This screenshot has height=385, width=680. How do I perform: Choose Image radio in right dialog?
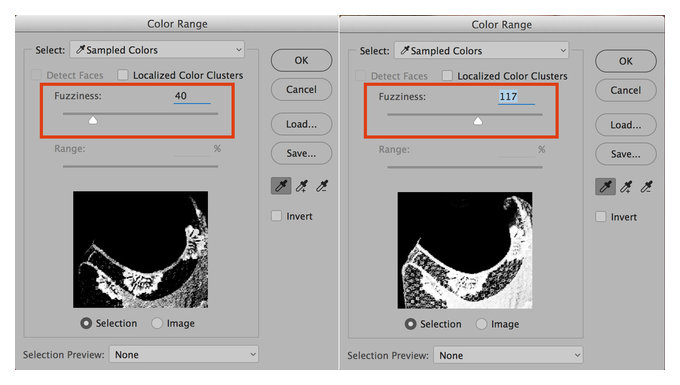(x=481, y=324)
